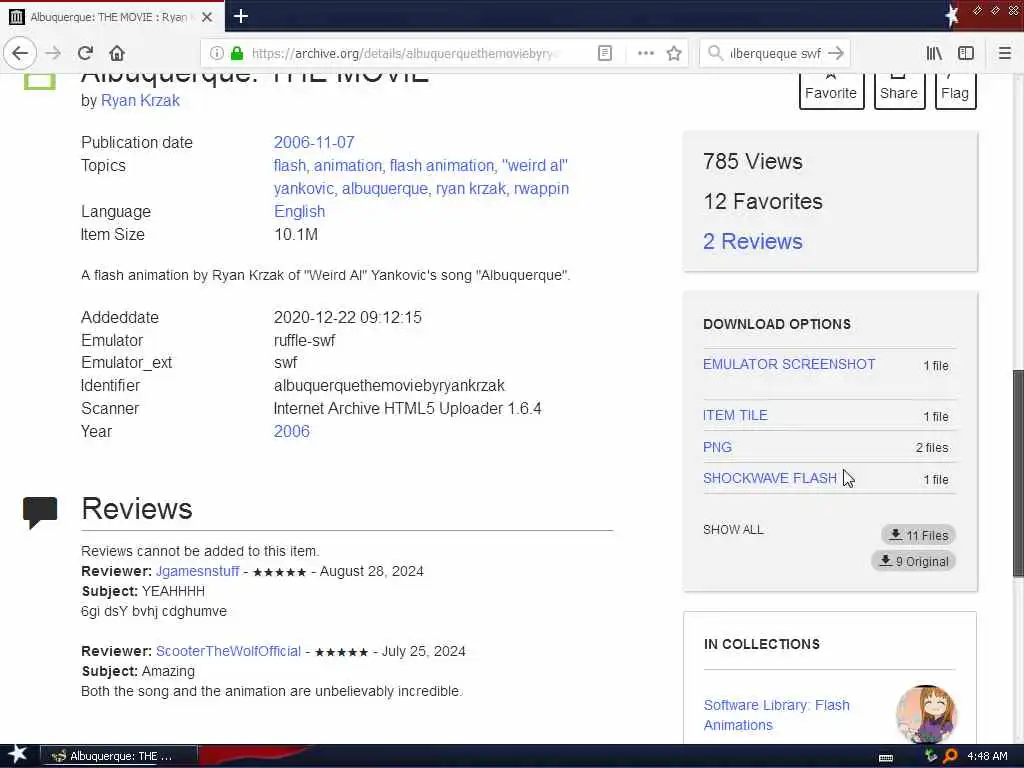Close the Albuquerque: THE MOVIE tab
The width and height of the screenshot is (1024, 768).
207,17
